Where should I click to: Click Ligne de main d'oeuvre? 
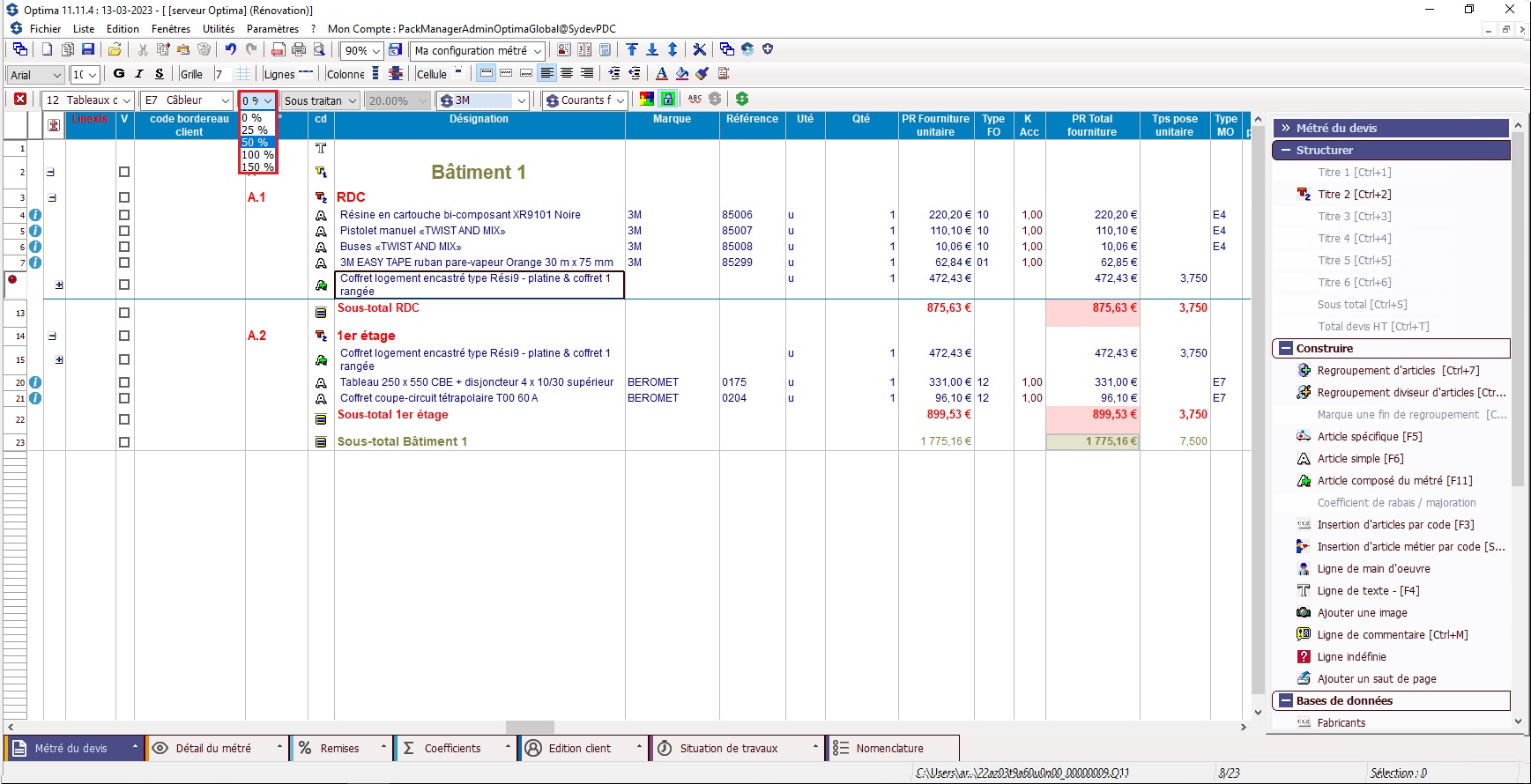point(1373,569)
